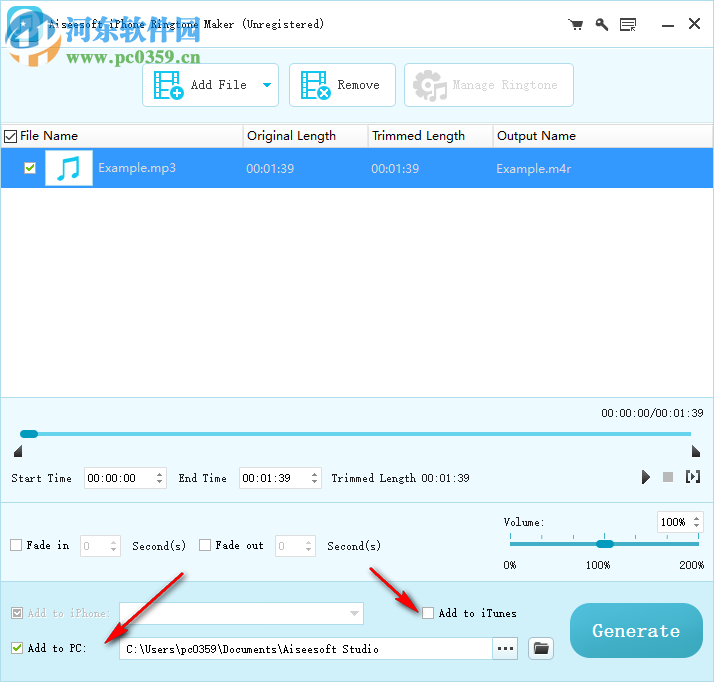Adjust End Time with stepper arrows
Viewport: 714px width, 682px height.
pyautogui.click(x=315, y=478)
